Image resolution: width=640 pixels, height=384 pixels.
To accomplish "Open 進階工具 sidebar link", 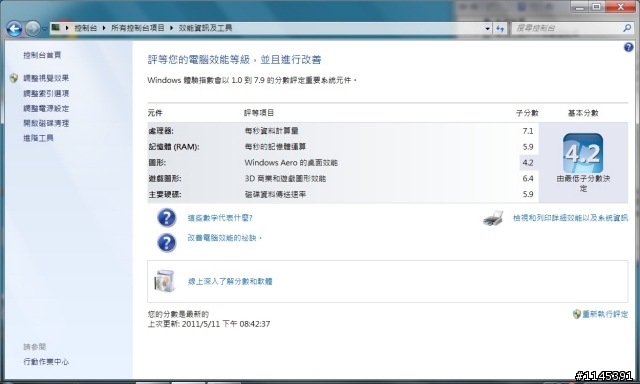I will 38,138.
